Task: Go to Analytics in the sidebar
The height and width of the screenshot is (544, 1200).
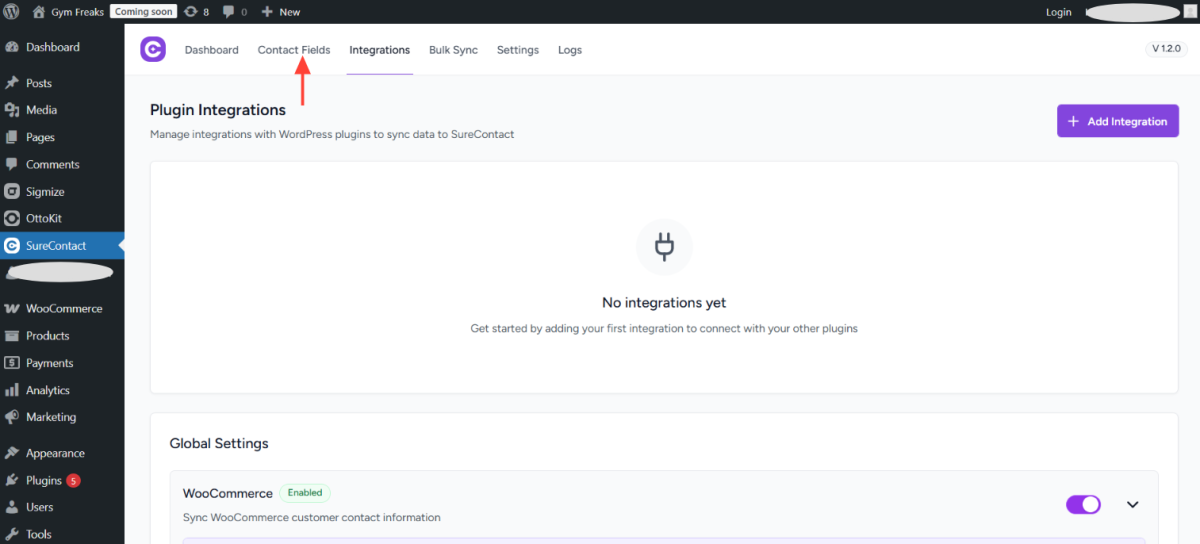Action: click(47, 391)
